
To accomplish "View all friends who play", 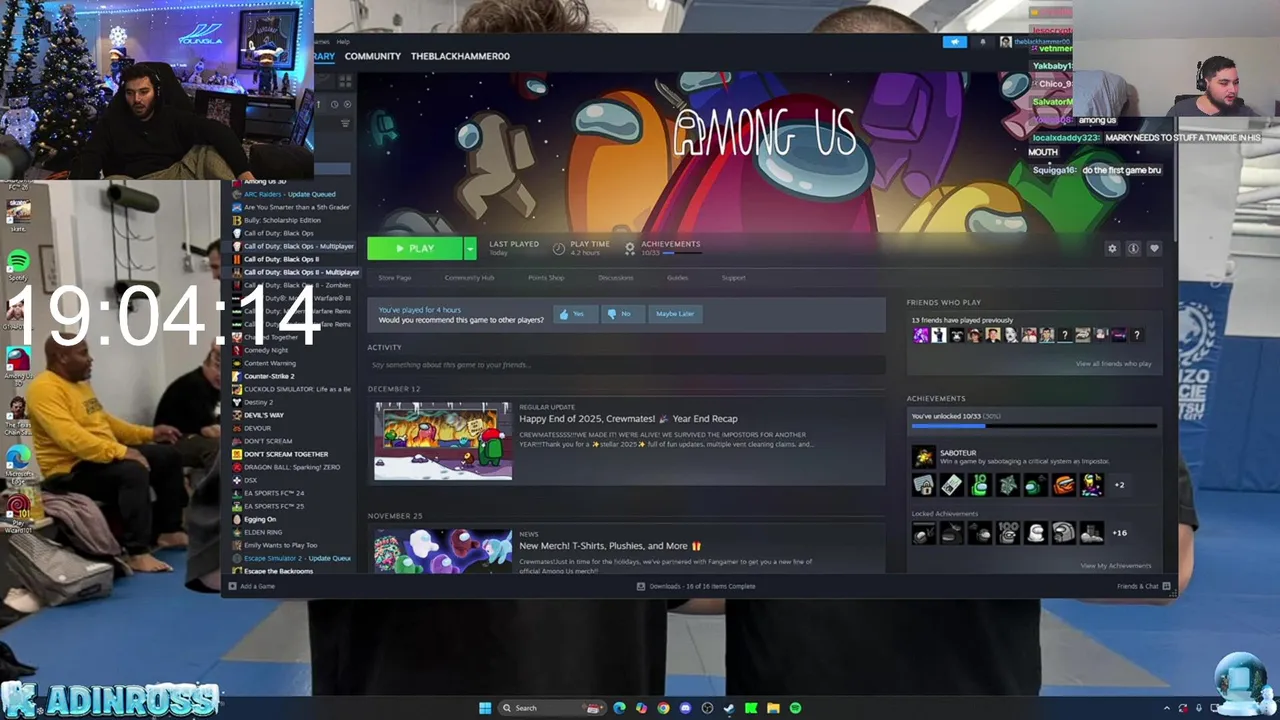I will 1113,364.
